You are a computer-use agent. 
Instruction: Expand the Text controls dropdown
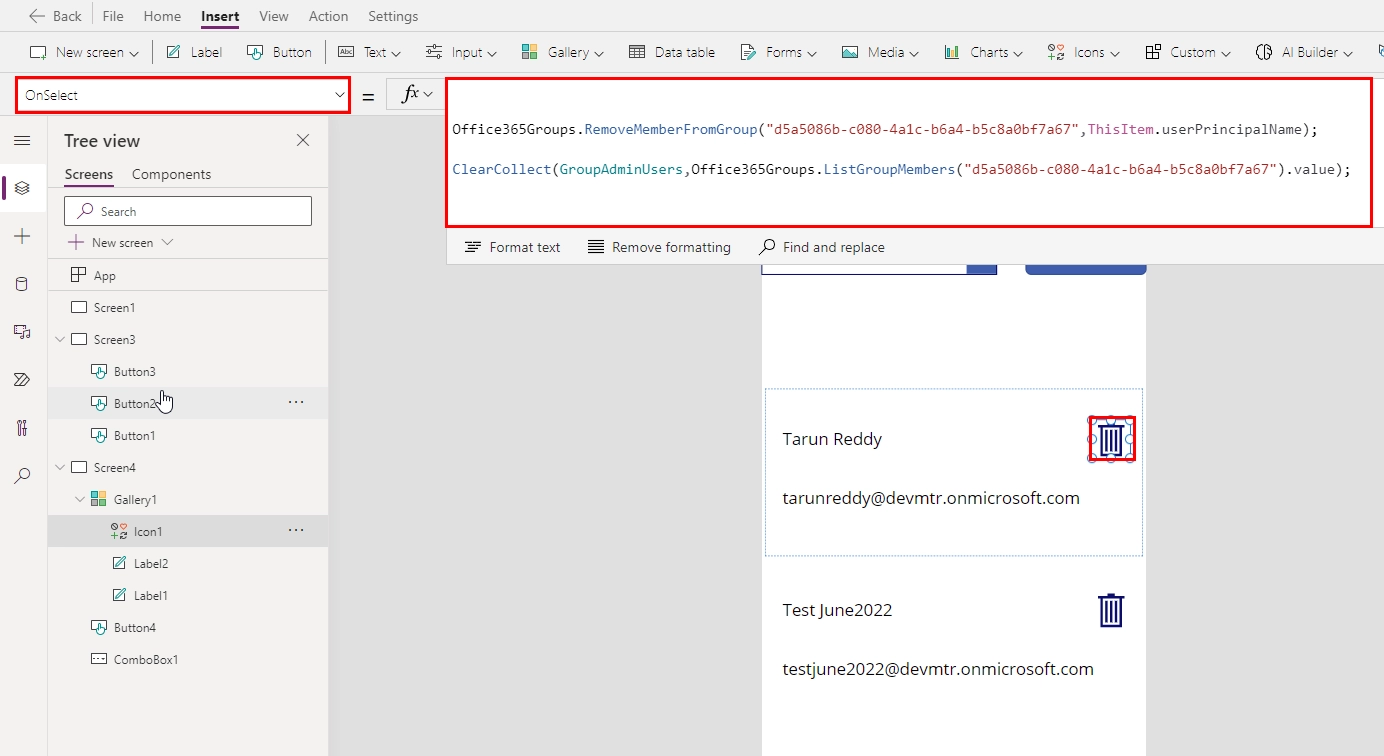pos(370,52)
